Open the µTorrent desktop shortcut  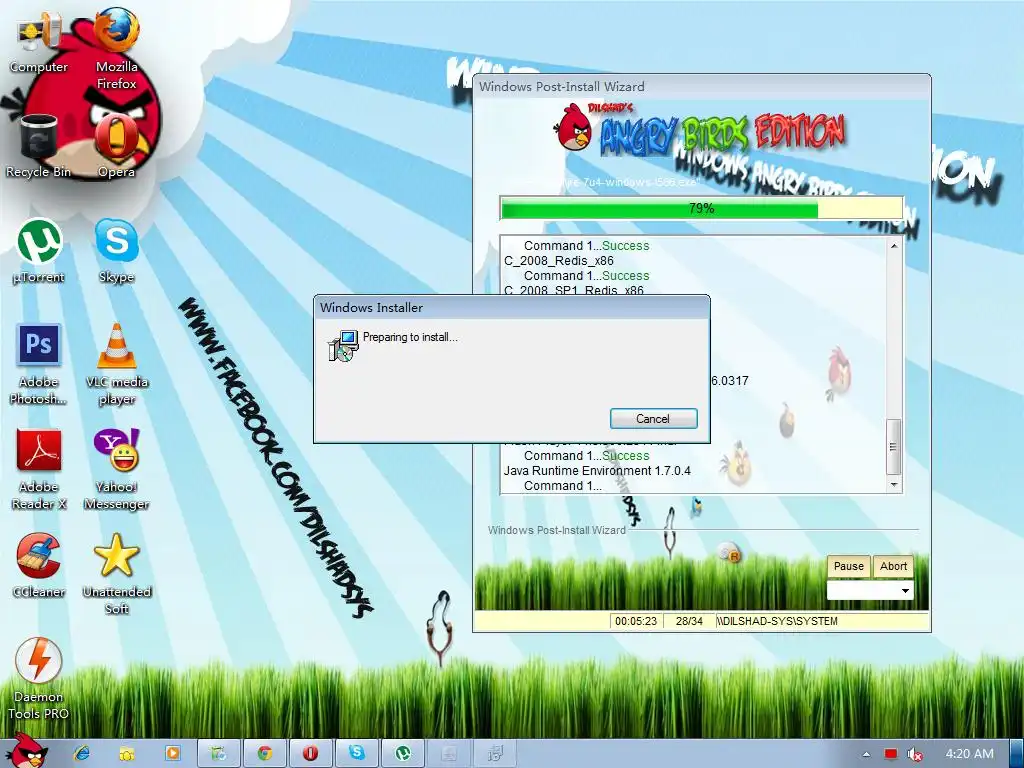(x=39, y=251)
